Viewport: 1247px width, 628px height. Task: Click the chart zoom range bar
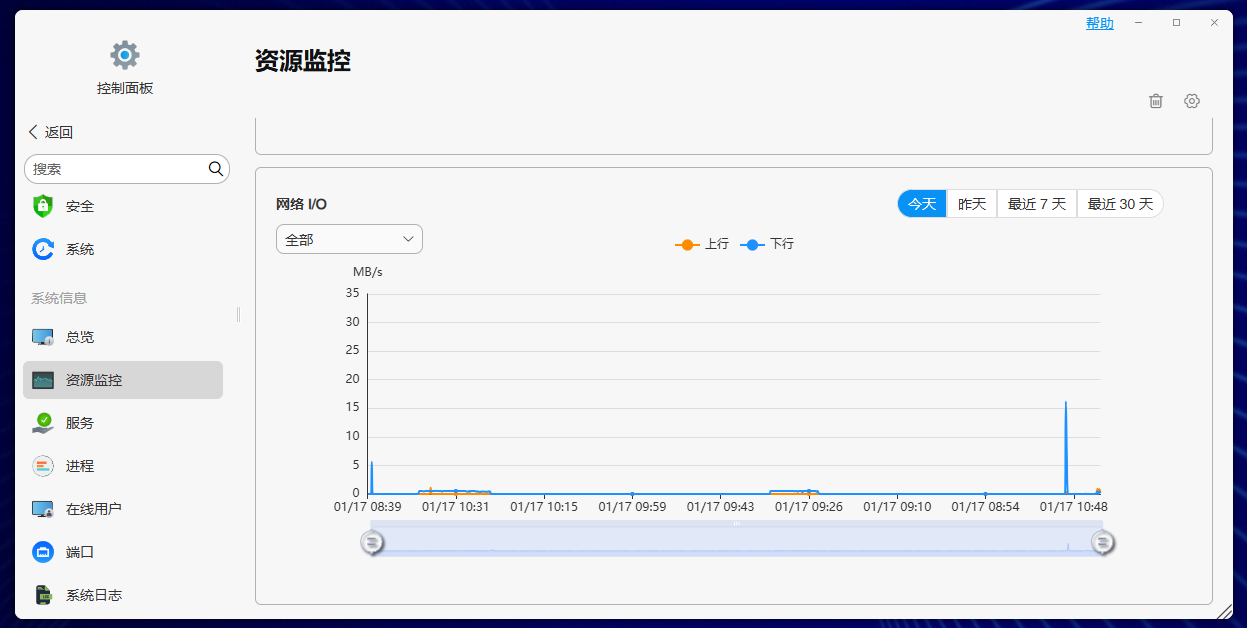737,538
